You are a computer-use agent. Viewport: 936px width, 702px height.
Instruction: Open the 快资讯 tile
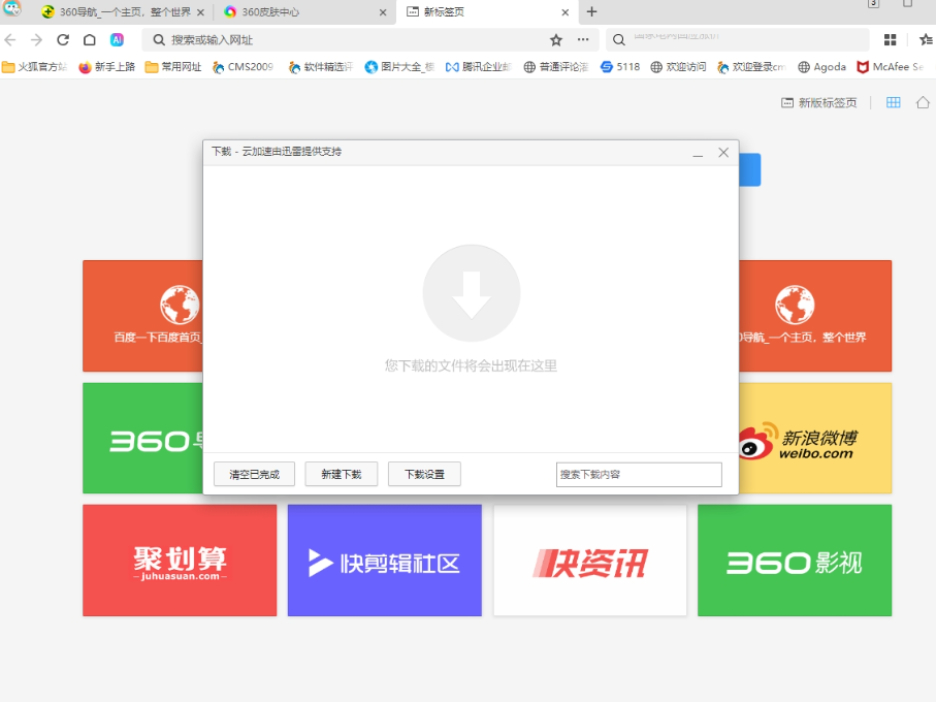point(590,561)
